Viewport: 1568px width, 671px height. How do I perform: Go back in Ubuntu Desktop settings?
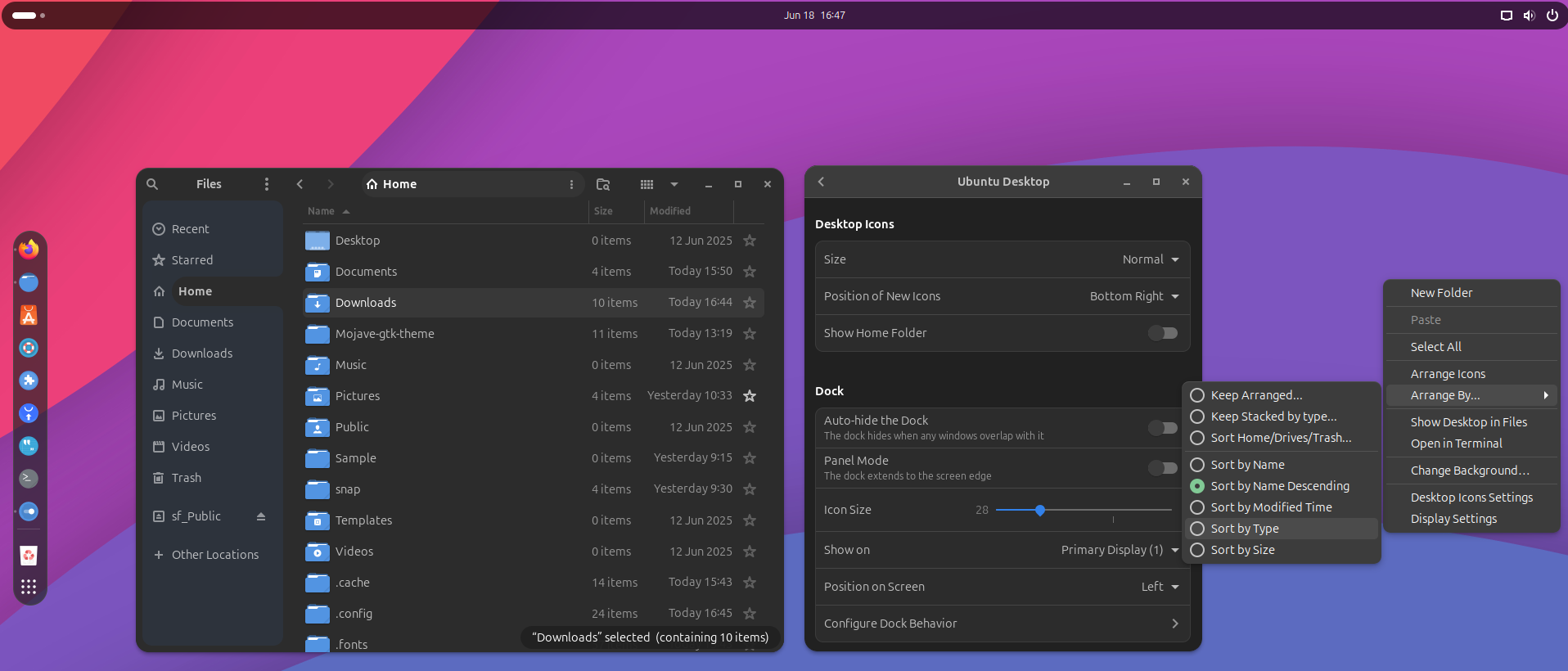pyautogui.click(x=822, y=182)
